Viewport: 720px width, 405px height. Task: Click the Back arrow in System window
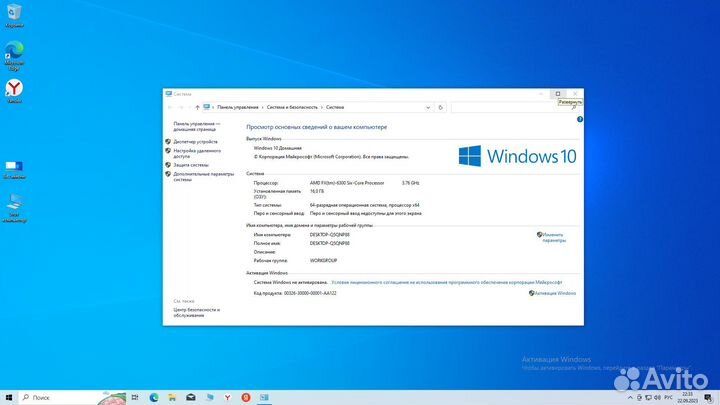170,107
